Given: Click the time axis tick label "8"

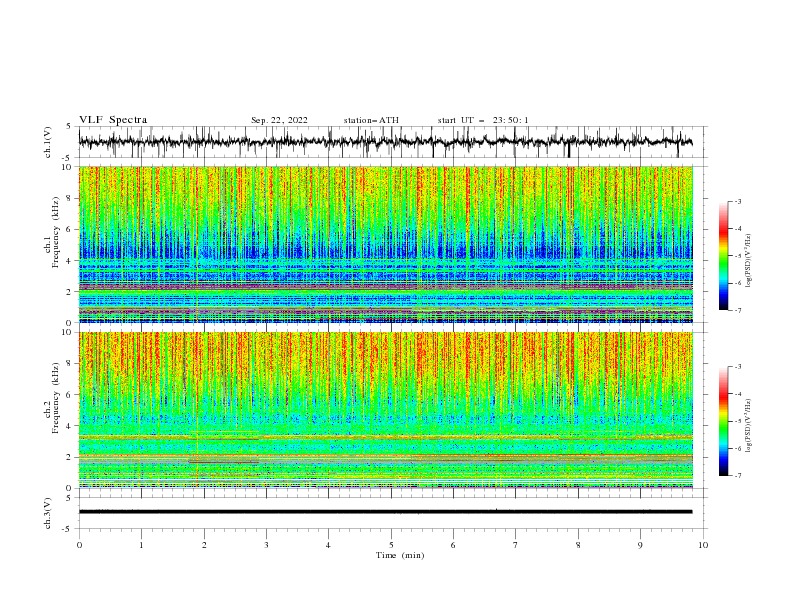Looking at the screenshot, I should coord(578,545).
